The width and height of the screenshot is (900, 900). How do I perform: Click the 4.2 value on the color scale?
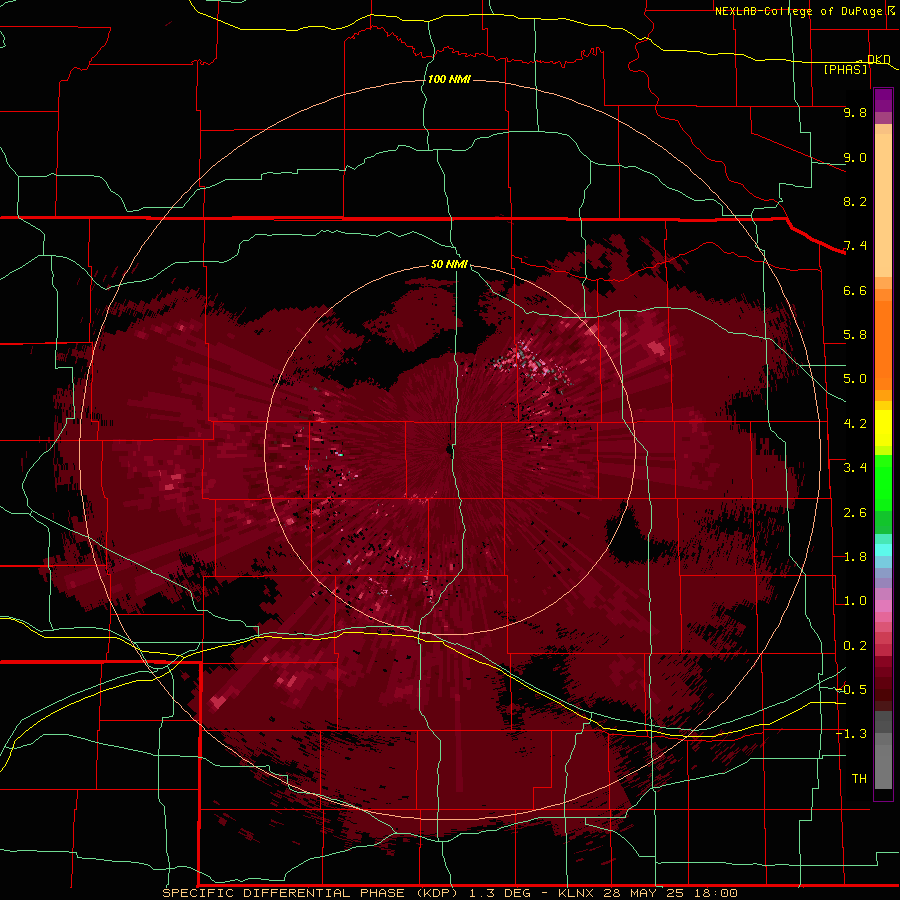click(x=855, y=424)
